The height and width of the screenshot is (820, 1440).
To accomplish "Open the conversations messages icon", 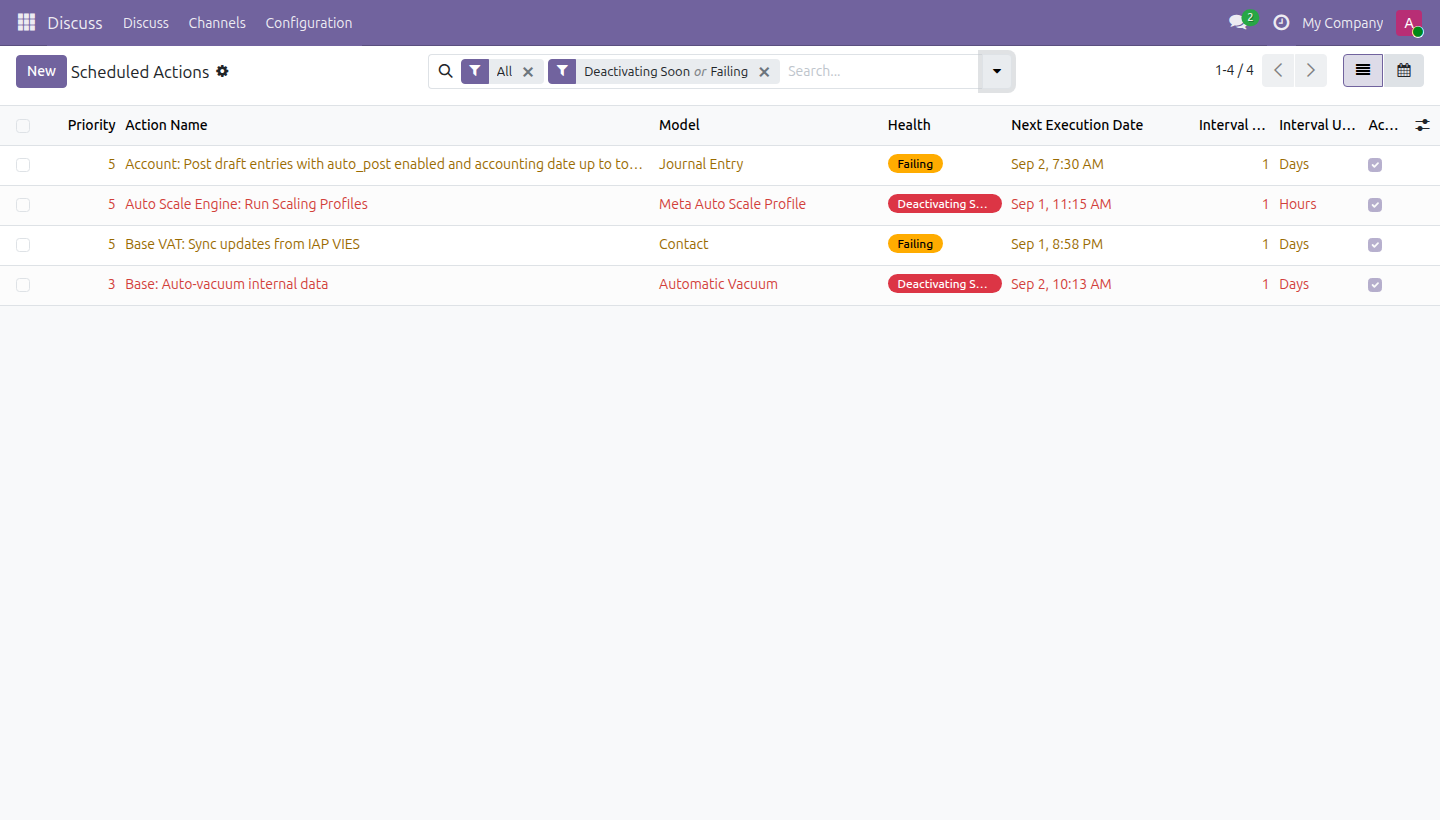I will pos(1238,22).
